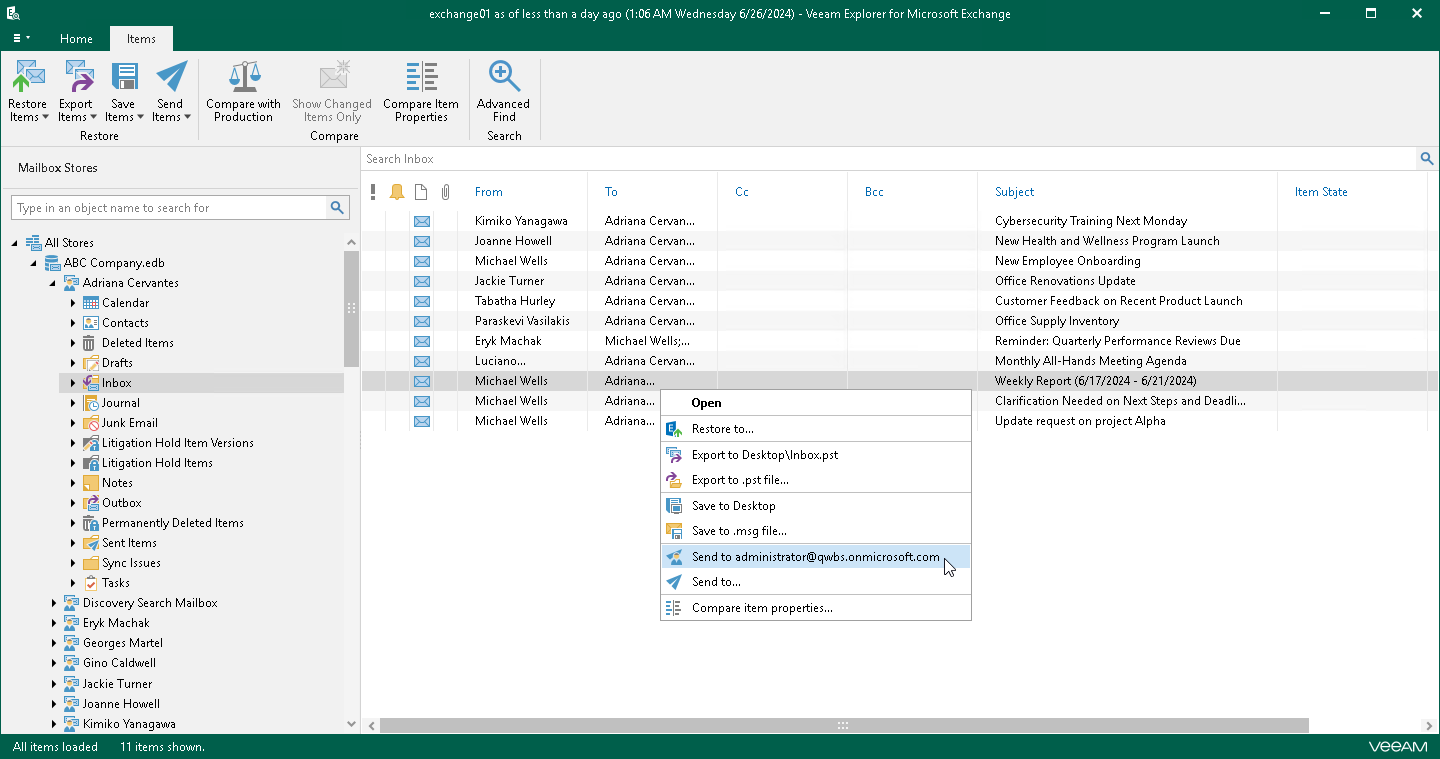
Task: Click the Search Inbox magnifier icon
Action: pos(1427,159)
